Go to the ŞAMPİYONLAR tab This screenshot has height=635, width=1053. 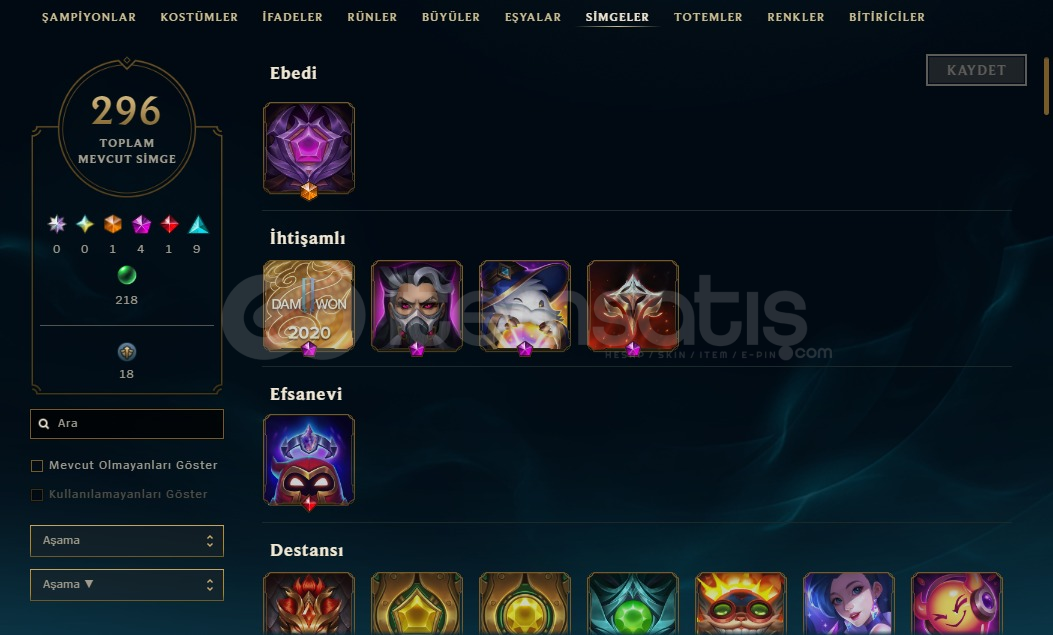pos(89,17)
